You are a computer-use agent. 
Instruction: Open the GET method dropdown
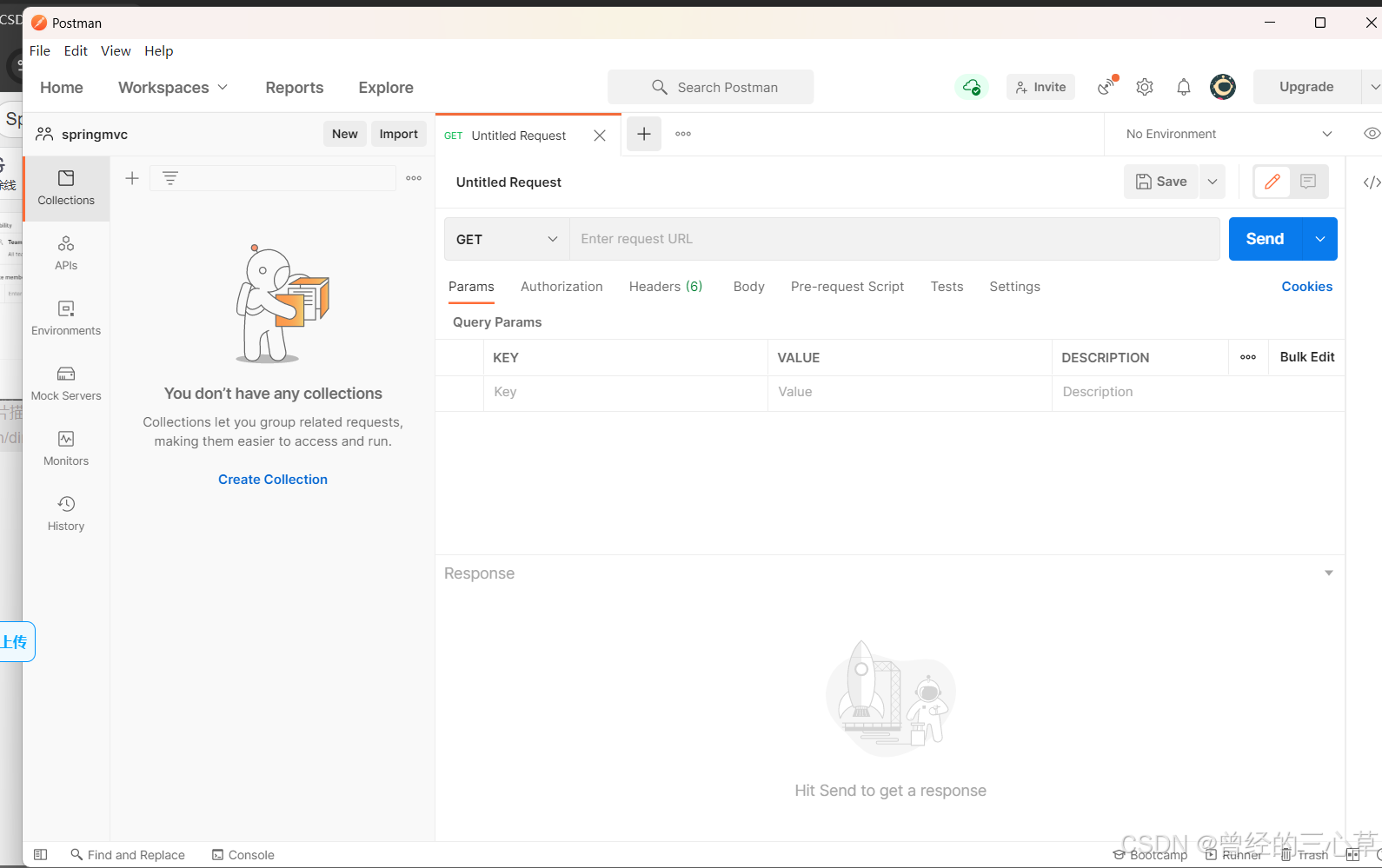(x=507, y=239)
